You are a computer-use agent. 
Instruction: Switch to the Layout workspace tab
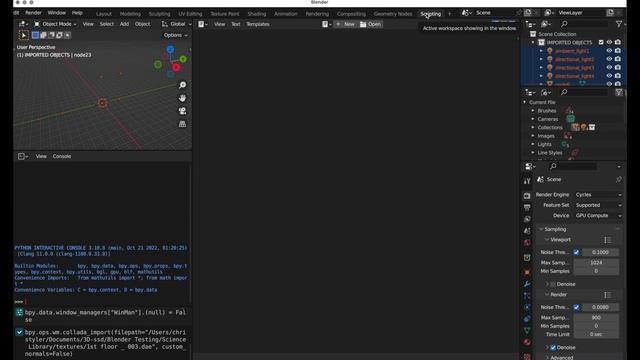[x=104, y=14]
